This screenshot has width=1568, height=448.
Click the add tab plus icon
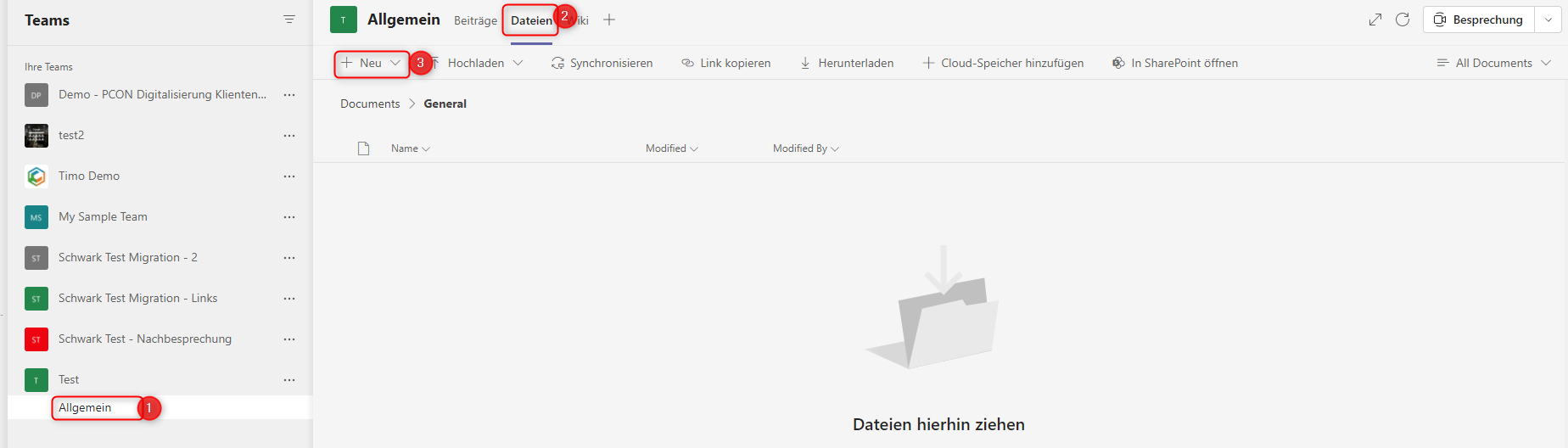pyautogui.click(x=609, y=20)
